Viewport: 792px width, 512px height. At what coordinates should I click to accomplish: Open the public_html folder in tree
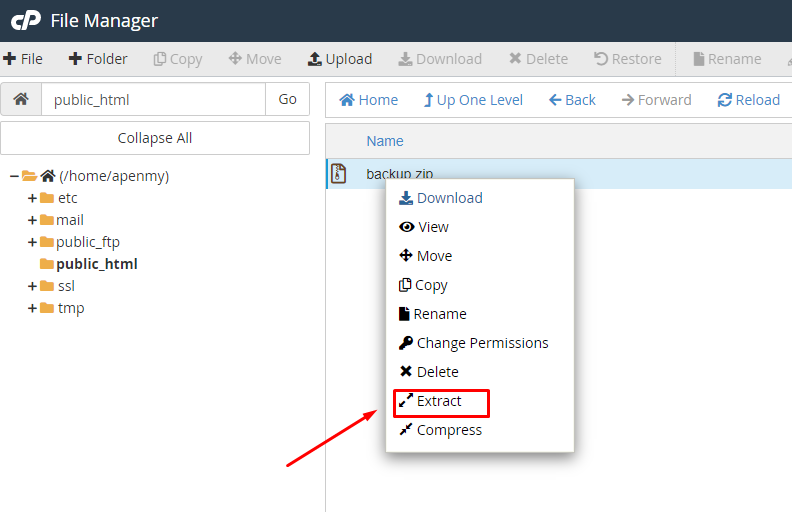tap(96, 264)
